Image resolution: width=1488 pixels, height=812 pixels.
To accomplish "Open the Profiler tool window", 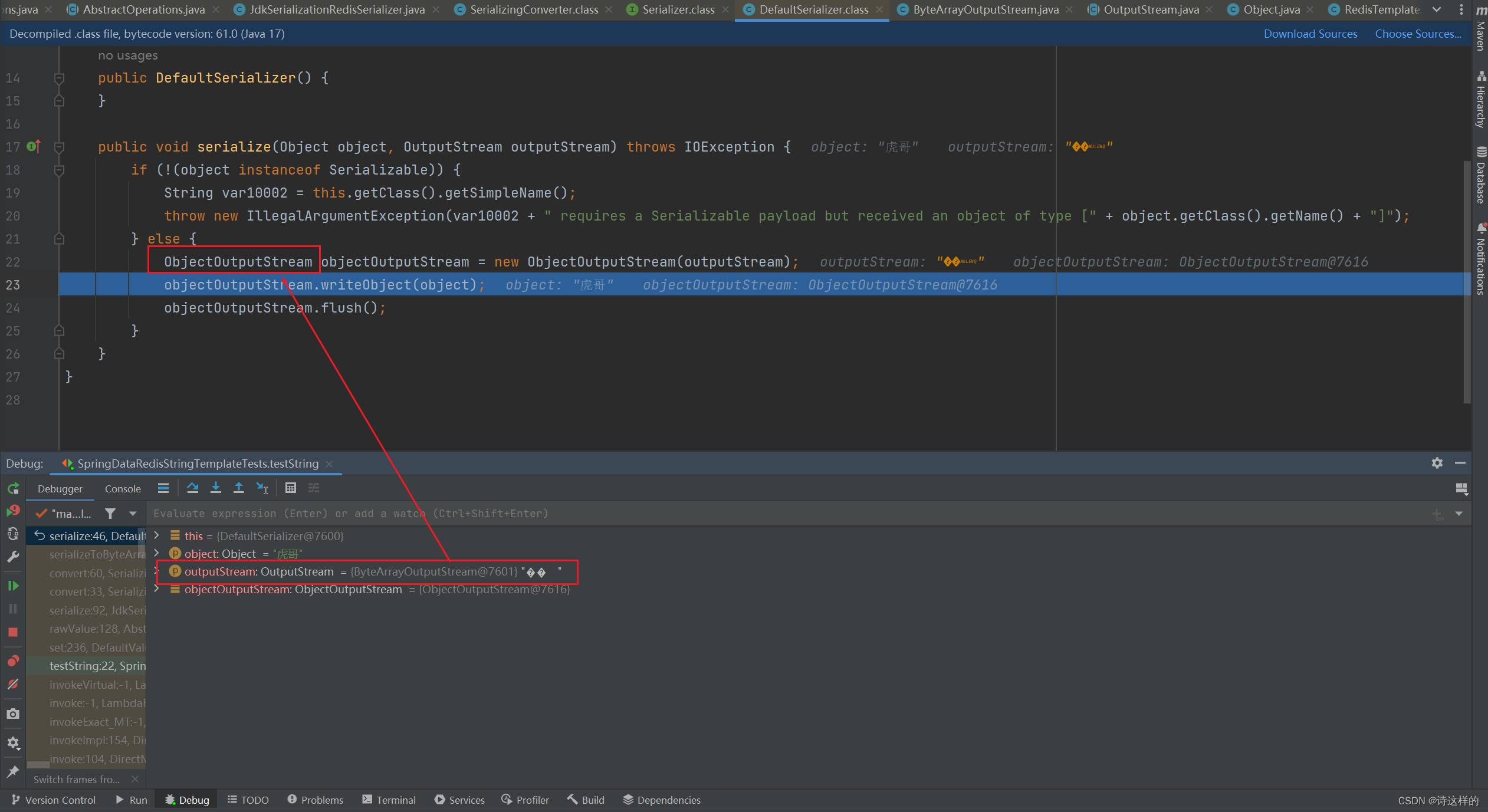I will point(525,800).
